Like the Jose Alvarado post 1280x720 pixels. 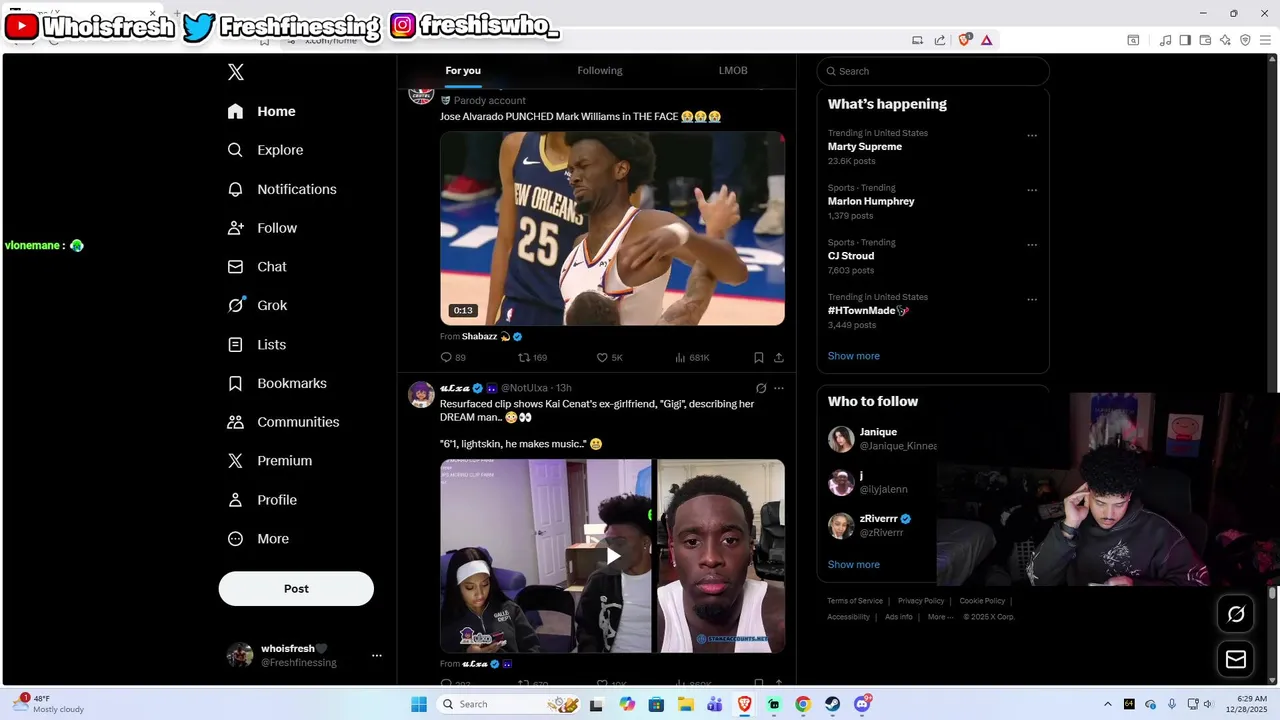point(609,357)
